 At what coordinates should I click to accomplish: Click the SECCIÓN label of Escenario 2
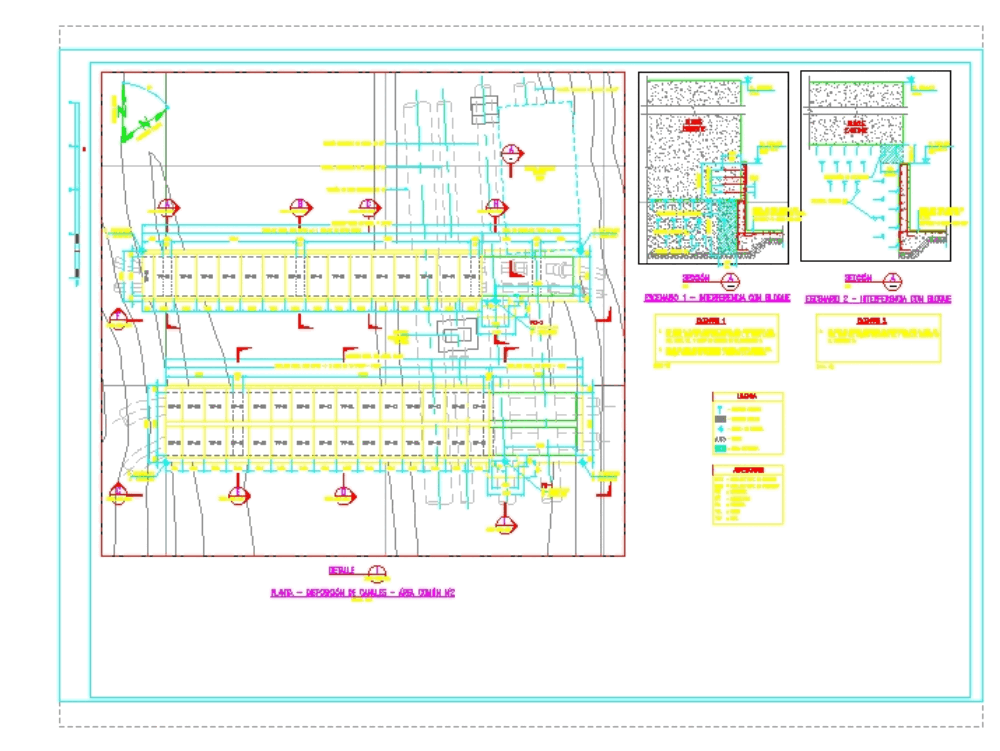click(857, 279)
